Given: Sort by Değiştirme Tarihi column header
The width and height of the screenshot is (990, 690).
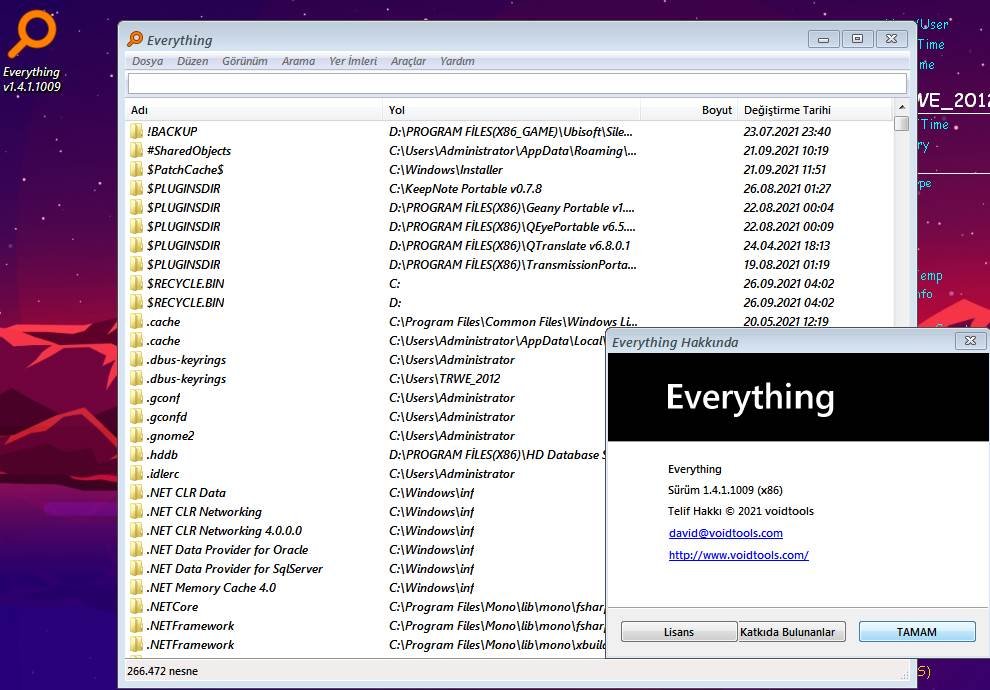Looking at the screenshot, I should pyautogui.click(x=814, y=110).
